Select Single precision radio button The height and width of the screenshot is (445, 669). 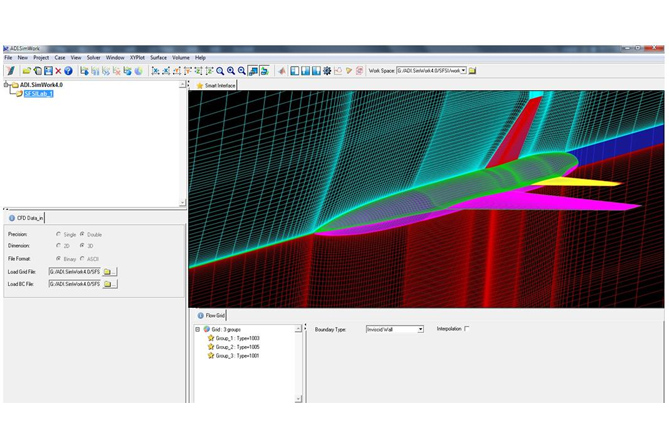(59, 234)
